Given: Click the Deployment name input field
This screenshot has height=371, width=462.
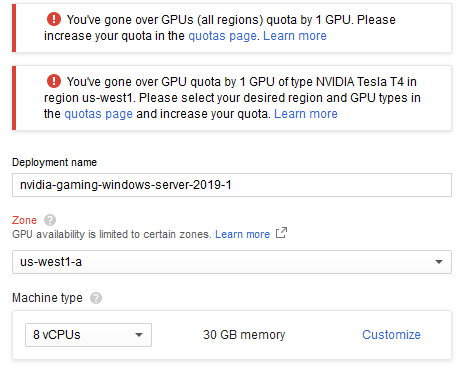Looking at the screenshot, I should (232, 185).
